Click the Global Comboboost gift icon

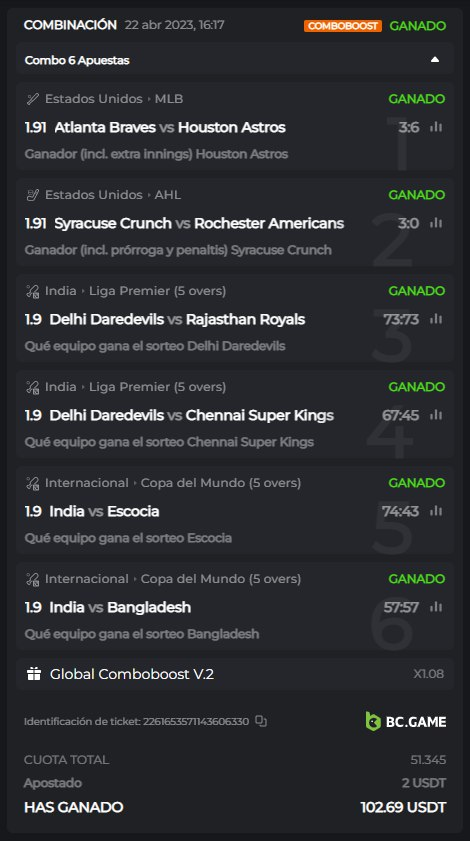34,674
